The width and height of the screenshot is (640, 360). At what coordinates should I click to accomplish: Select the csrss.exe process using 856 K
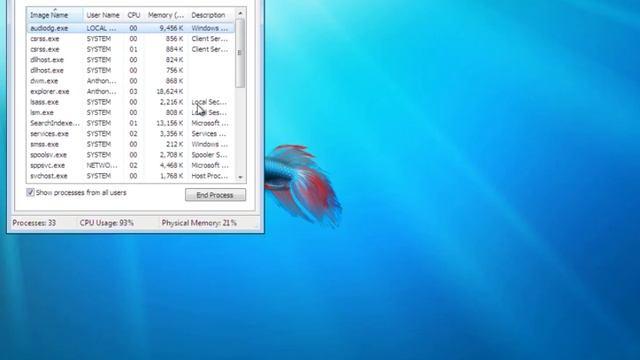coord(131,39)
